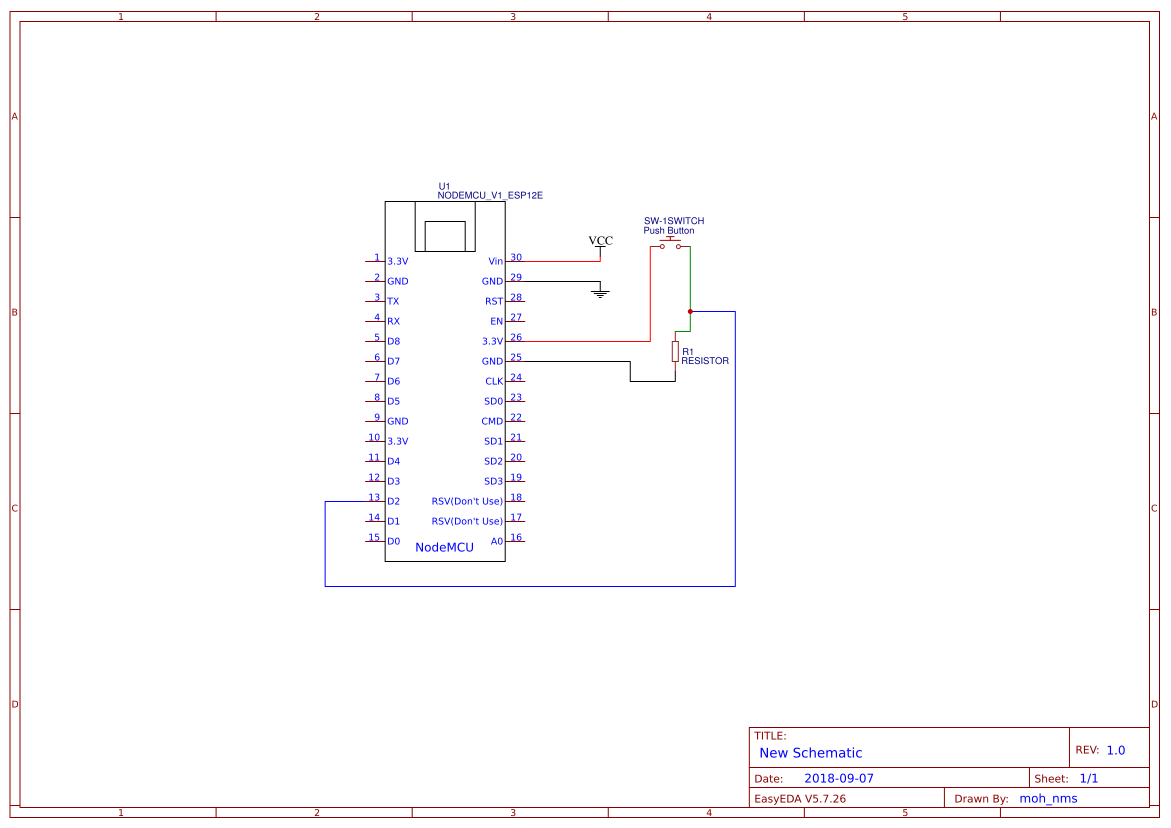Click the sheet number 1/1

1089,779
